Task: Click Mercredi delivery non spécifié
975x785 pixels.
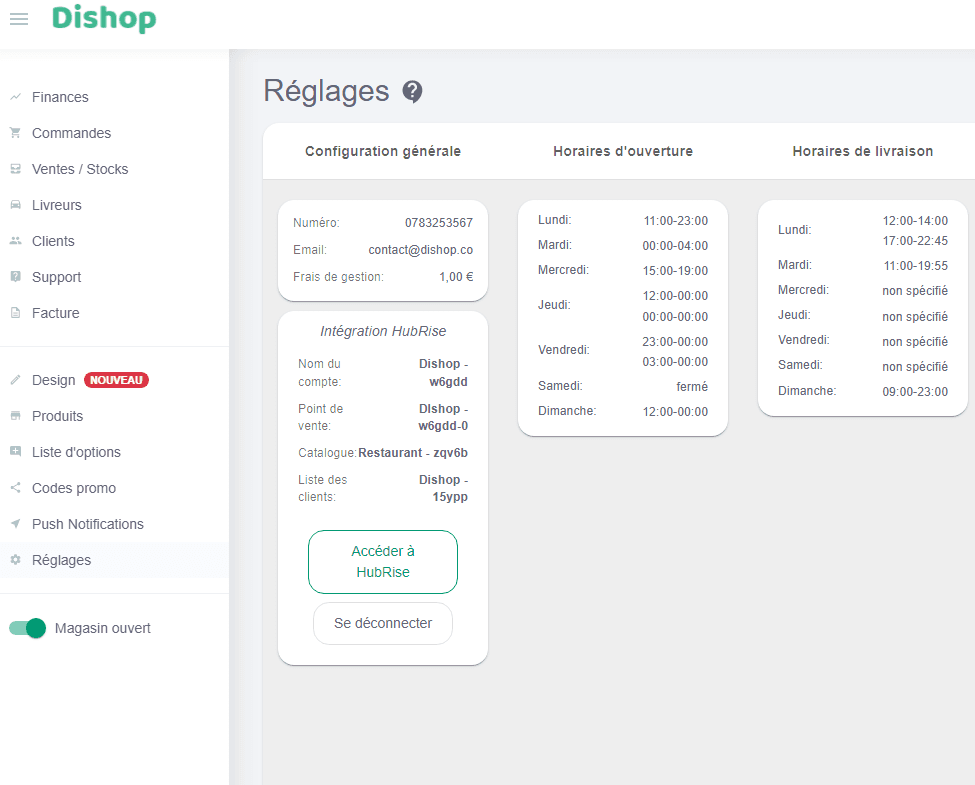Action: tap(915, 290)
